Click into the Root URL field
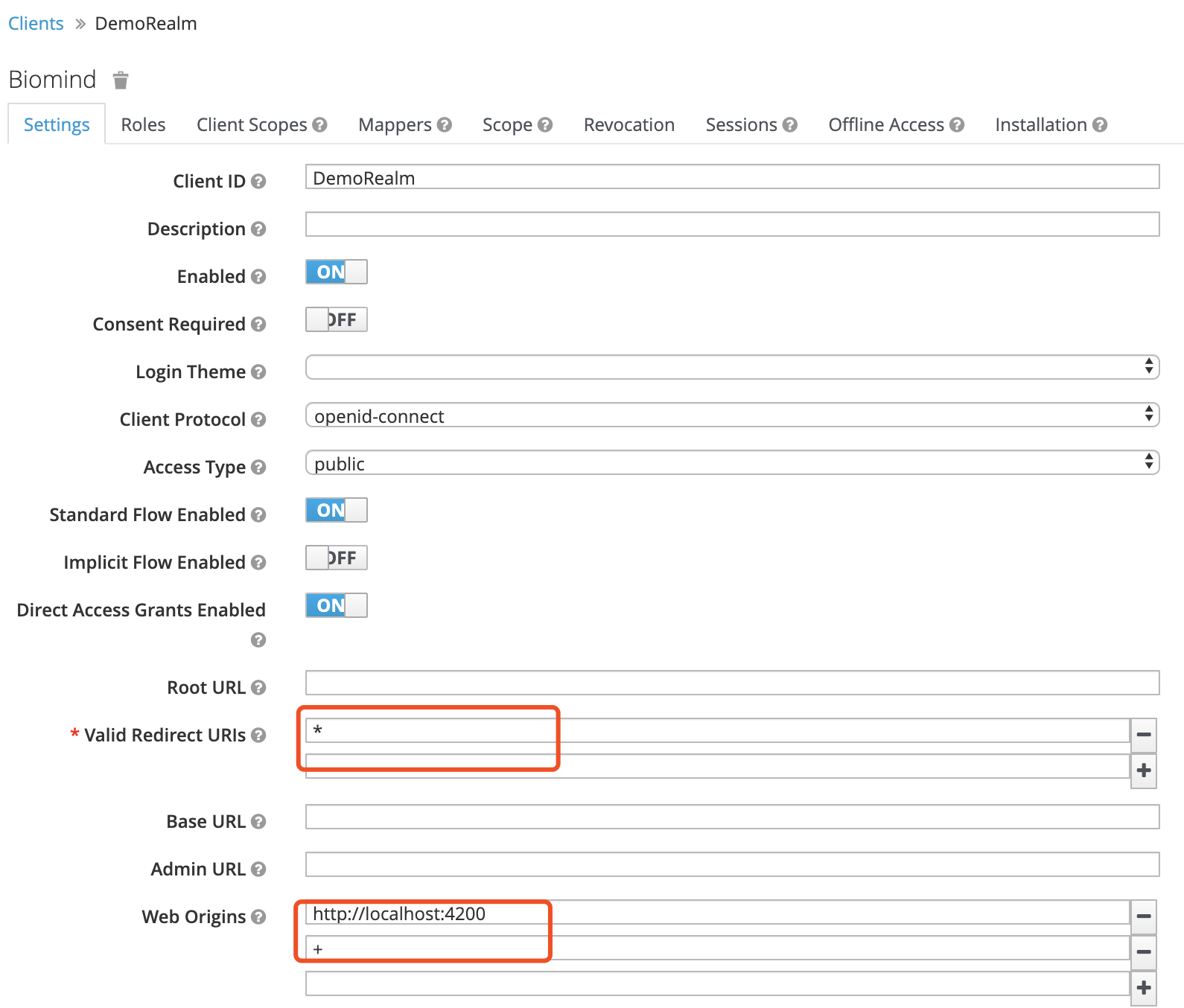This screenshot has height=1008, width=1184. pos(732,683)
